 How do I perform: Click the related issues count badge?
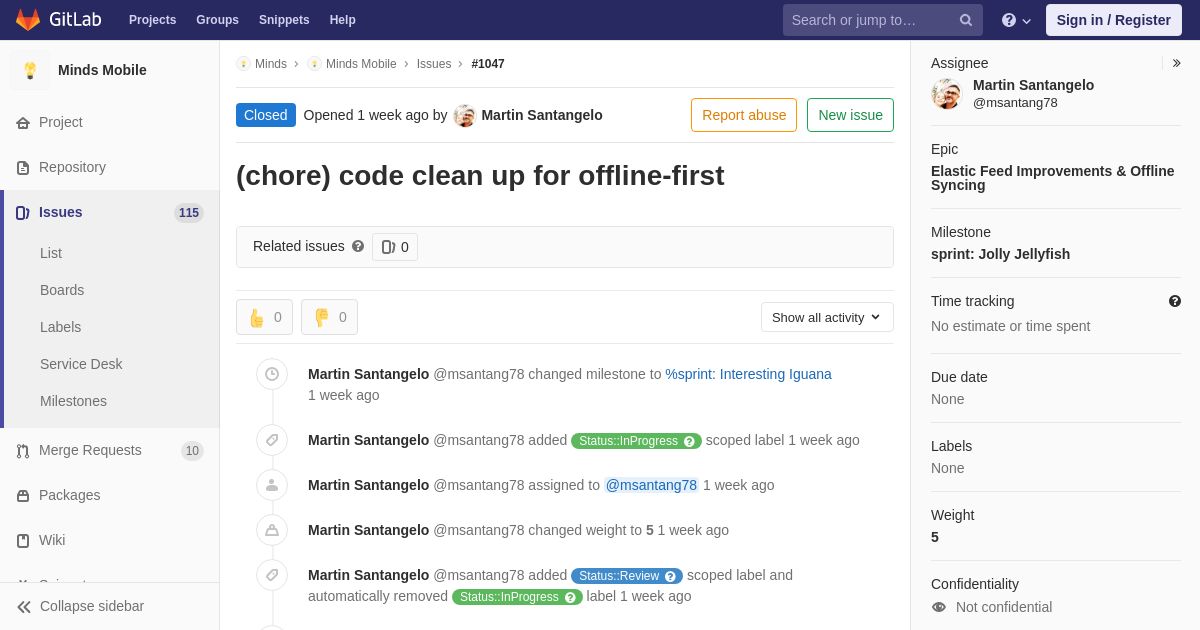(395, 247)
